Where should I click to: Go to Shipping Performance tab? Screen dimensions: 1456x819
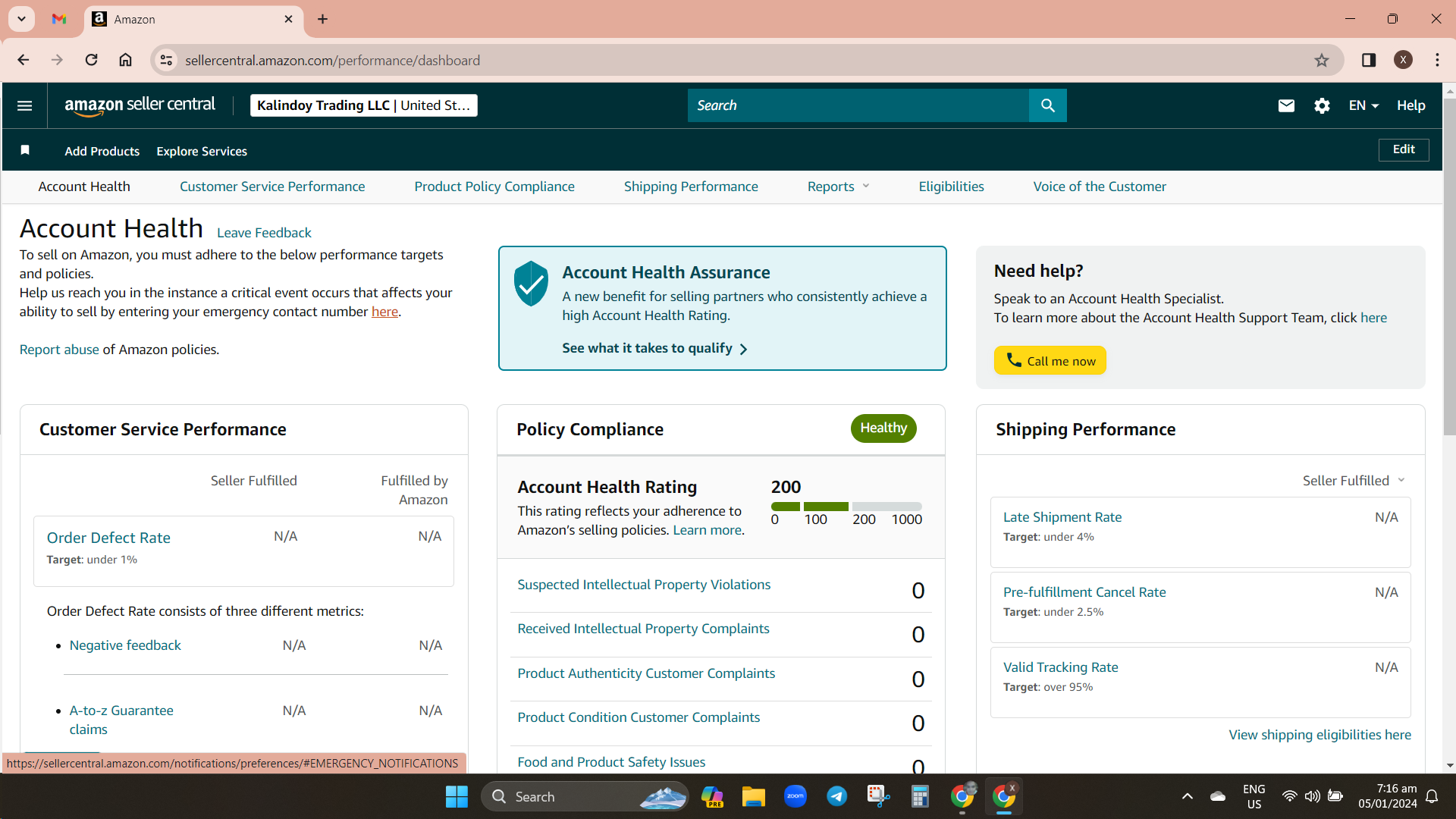click(691, 187)
